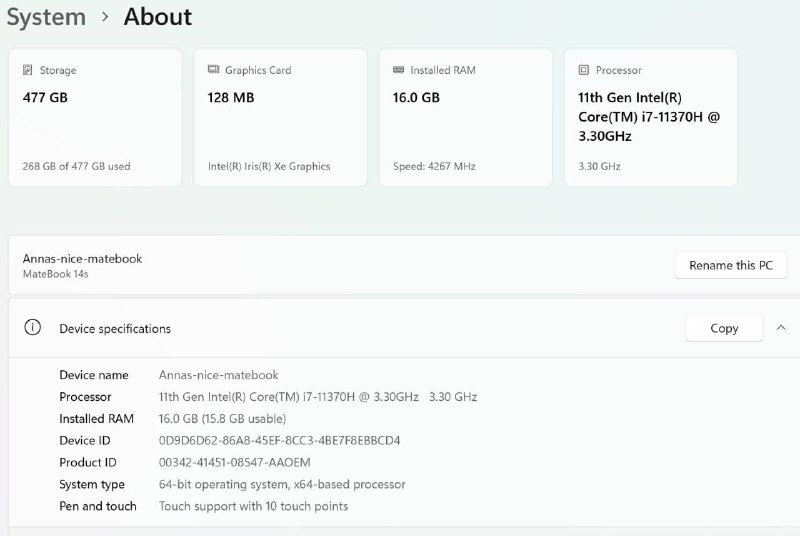The image size is (800, 536).
Task: Select Product ID value 00342-41451-08547-AAOEM
Action: click(234, 463)
